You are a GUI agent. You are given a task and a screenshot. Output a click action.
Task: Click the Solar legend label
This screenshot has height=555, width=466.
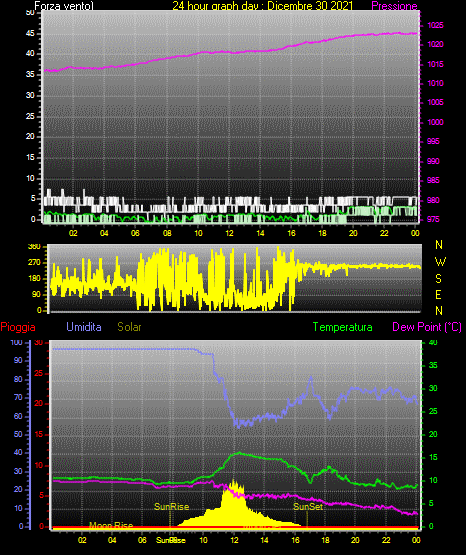129,327
